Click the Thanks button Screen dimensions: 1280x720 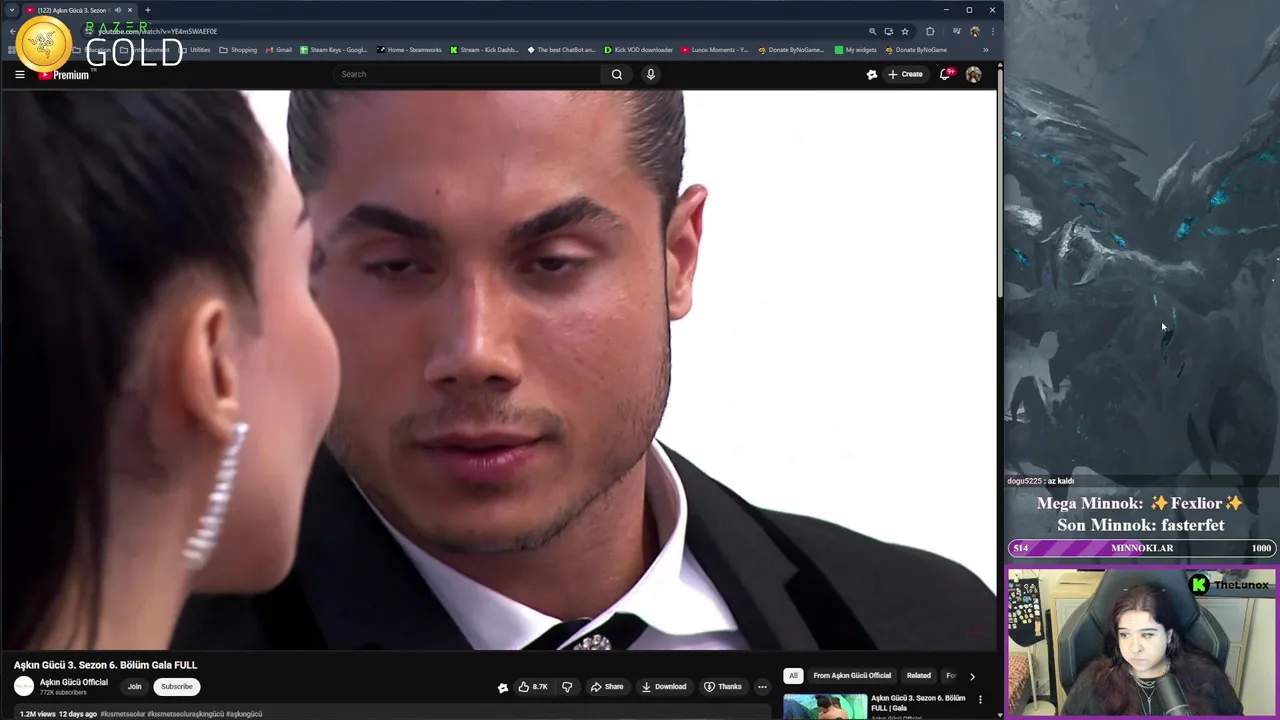pos(723,687)
